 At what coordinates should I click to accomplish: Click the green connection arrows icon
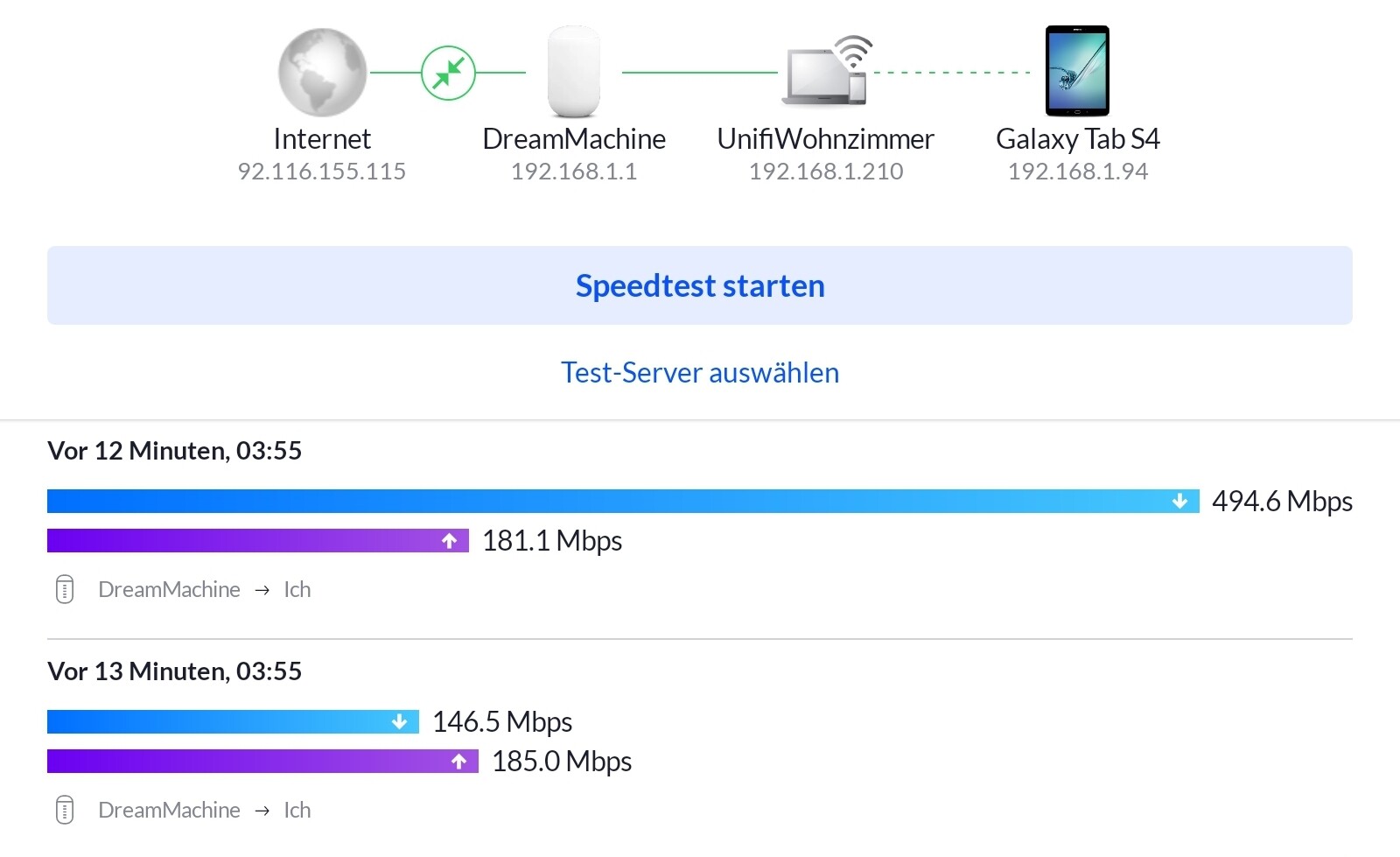pos(448,73)
